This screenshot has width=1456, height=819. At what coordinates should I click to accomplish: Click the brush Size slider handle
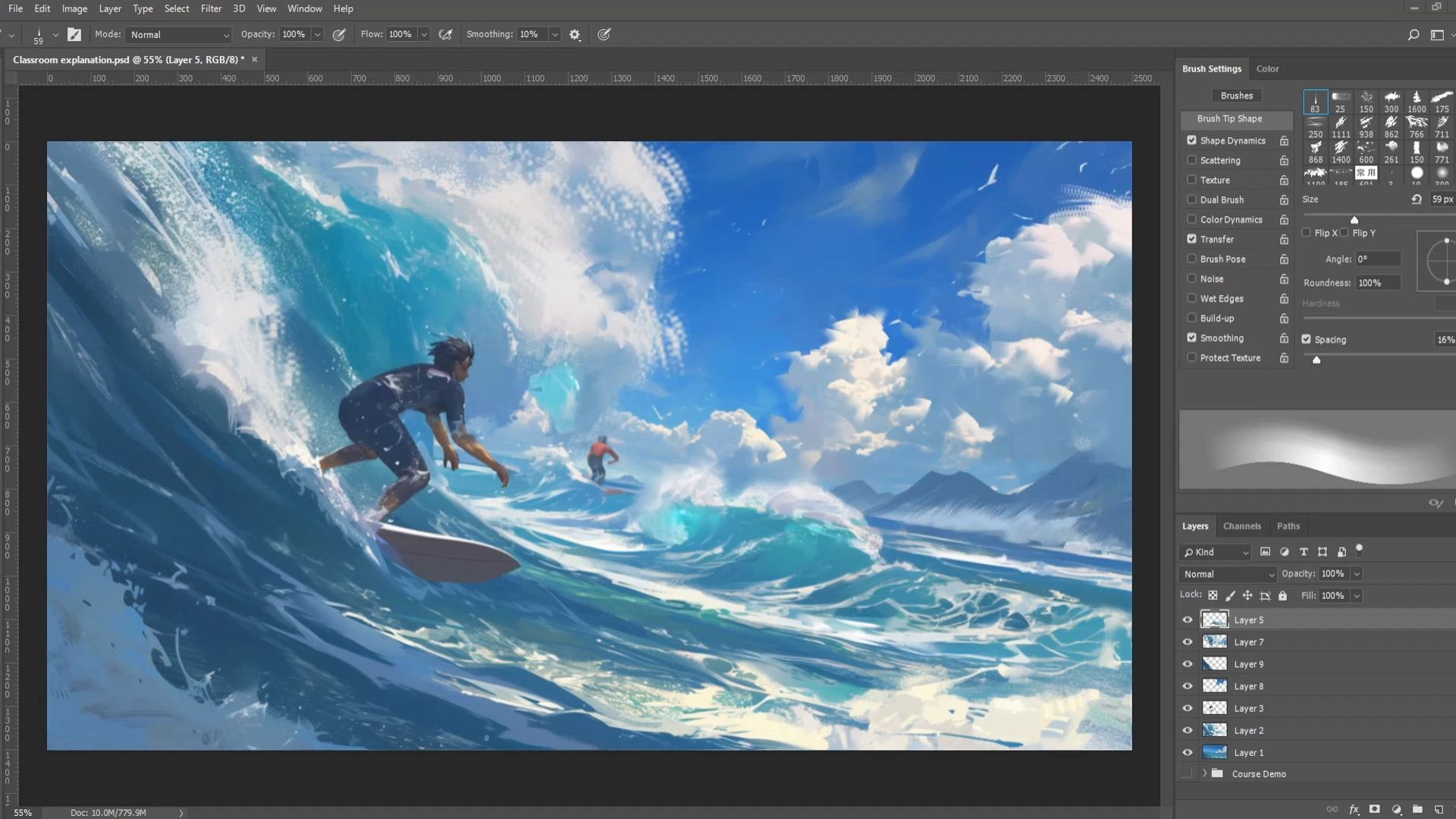pos(1354,220)
